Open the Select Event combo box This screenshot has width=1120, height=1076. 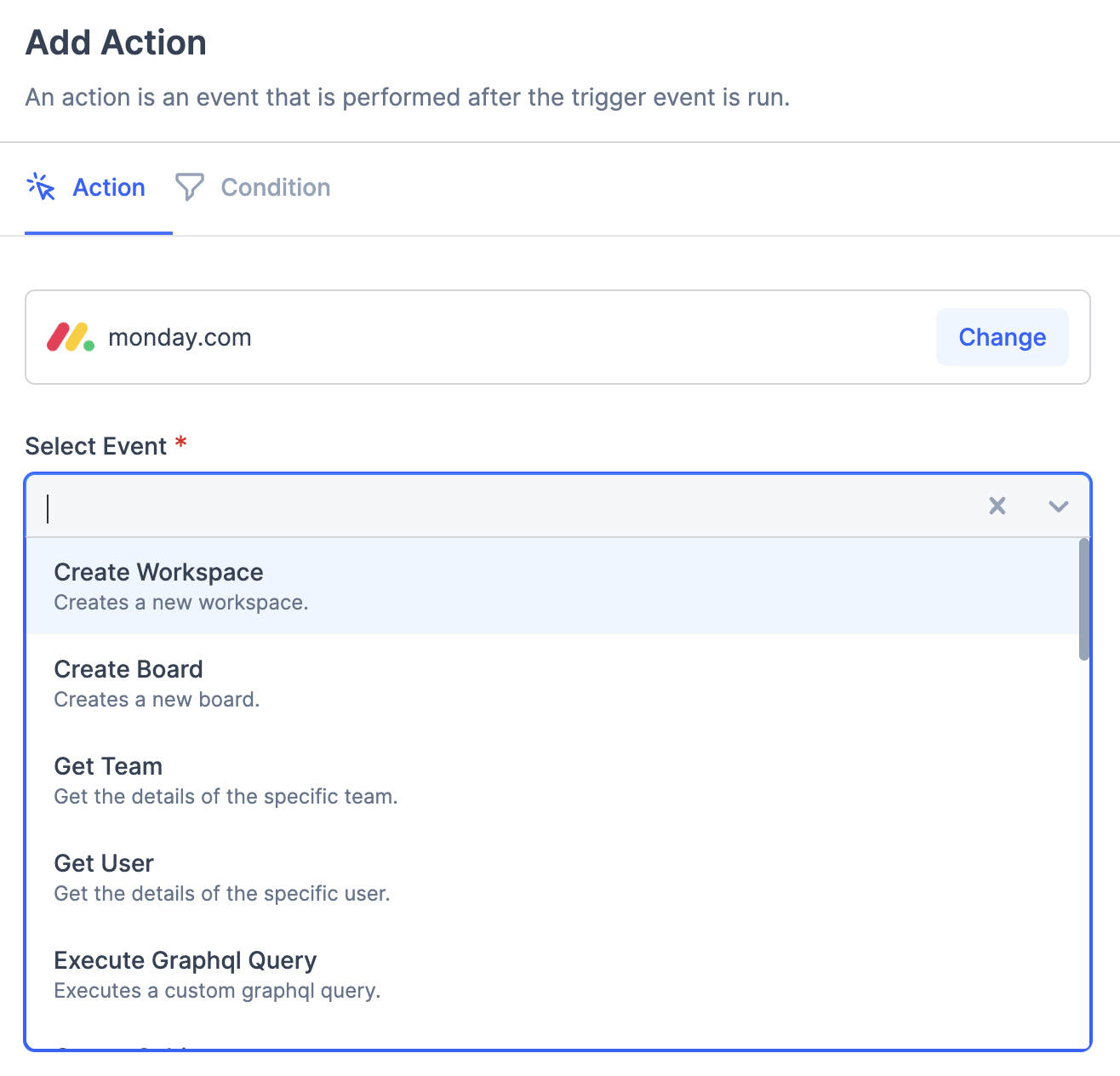pos(511,506)
